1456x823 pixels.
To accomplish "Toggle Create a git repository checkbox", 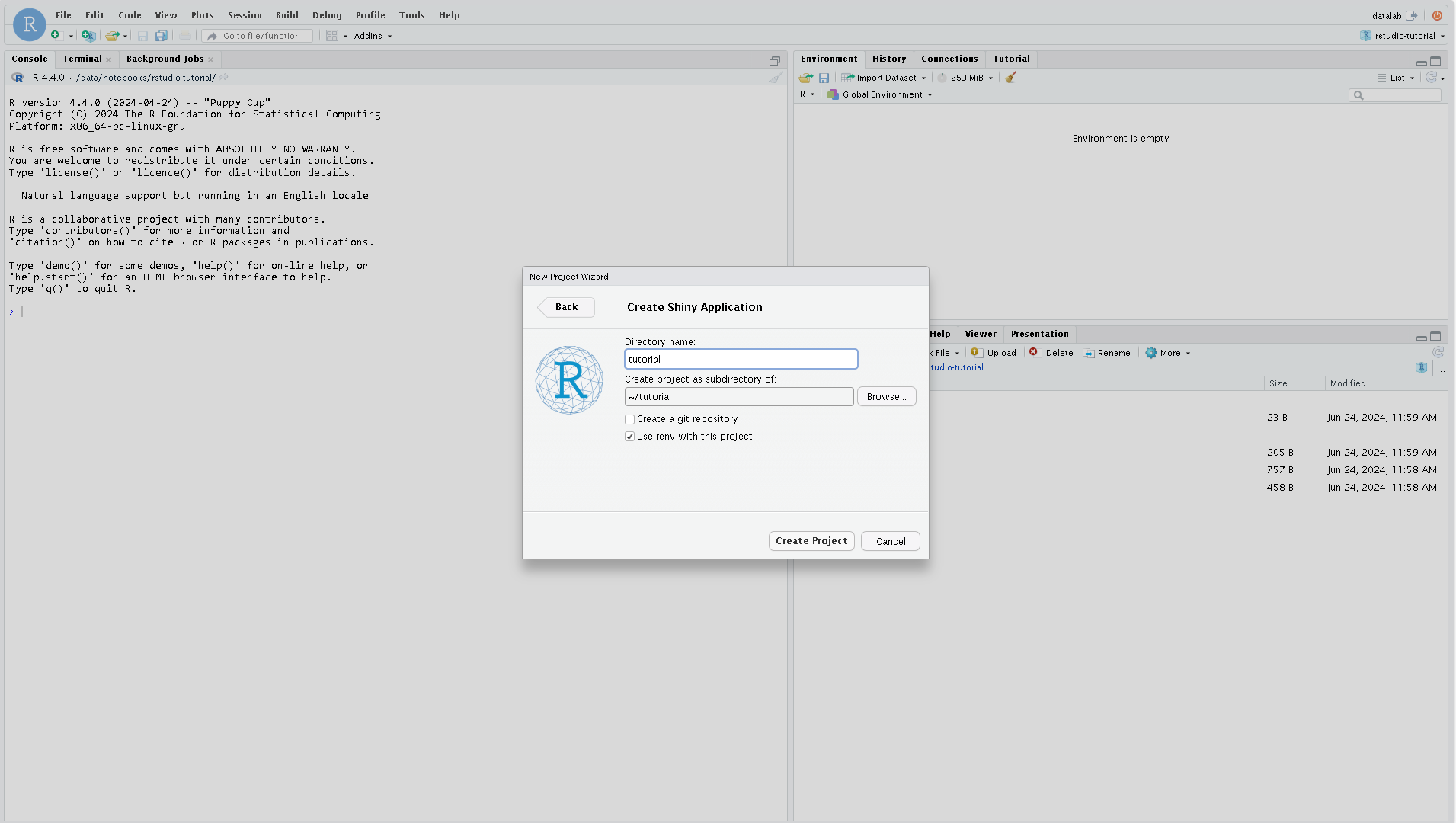I will (x=630, y=419).
